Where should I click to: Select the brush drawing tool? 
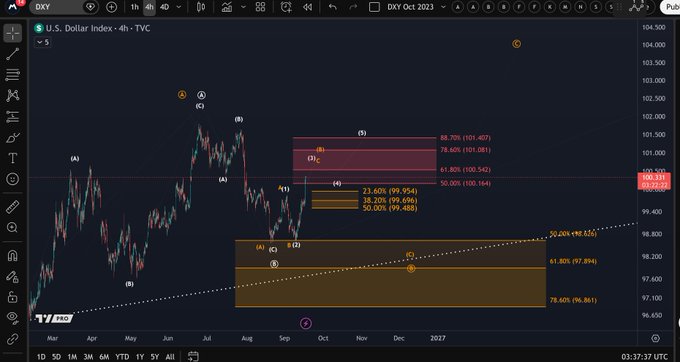tap(13, 138)
